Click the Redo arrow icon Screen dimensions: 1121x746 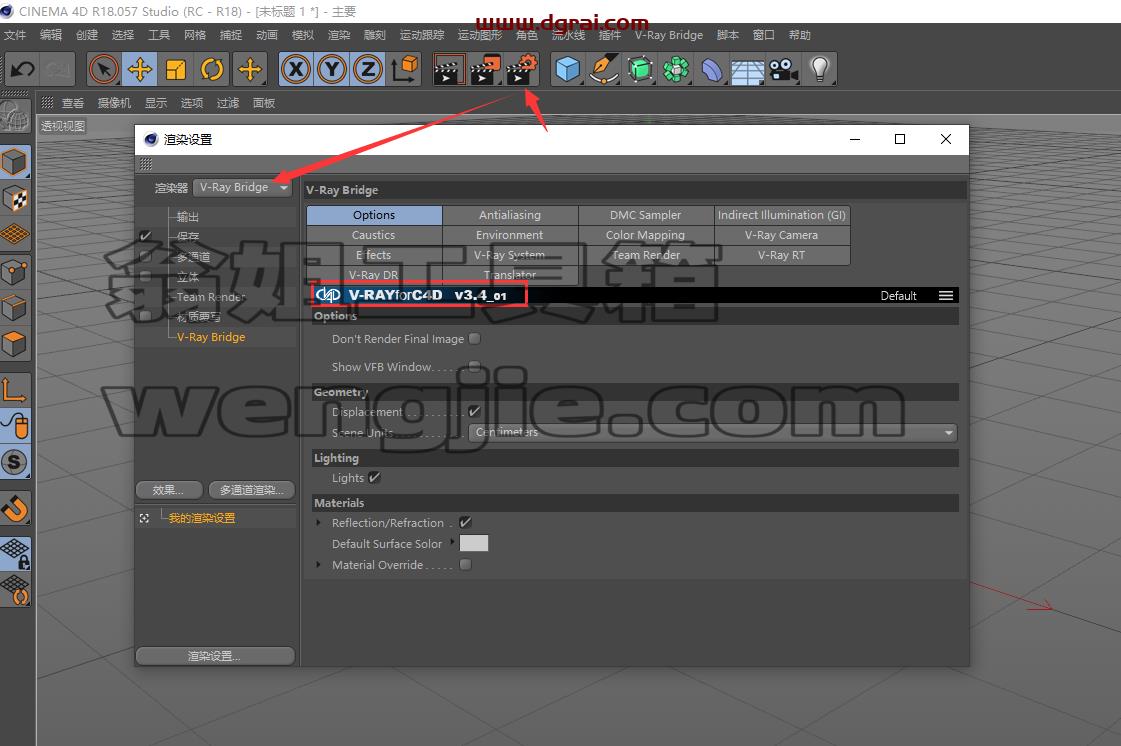[x=58, y=69]
